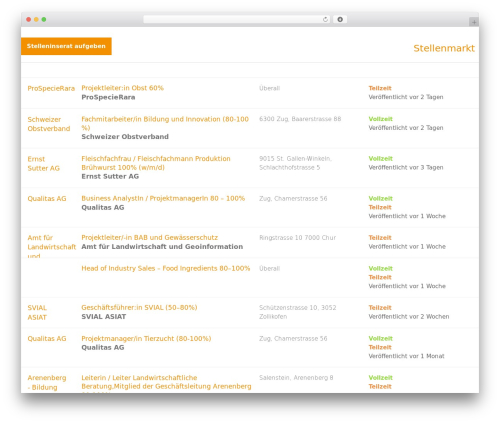Screen dimensions: 500x423
Task: Click location Ringstrasse 10 7000 Chur
Action: point(297,238)
